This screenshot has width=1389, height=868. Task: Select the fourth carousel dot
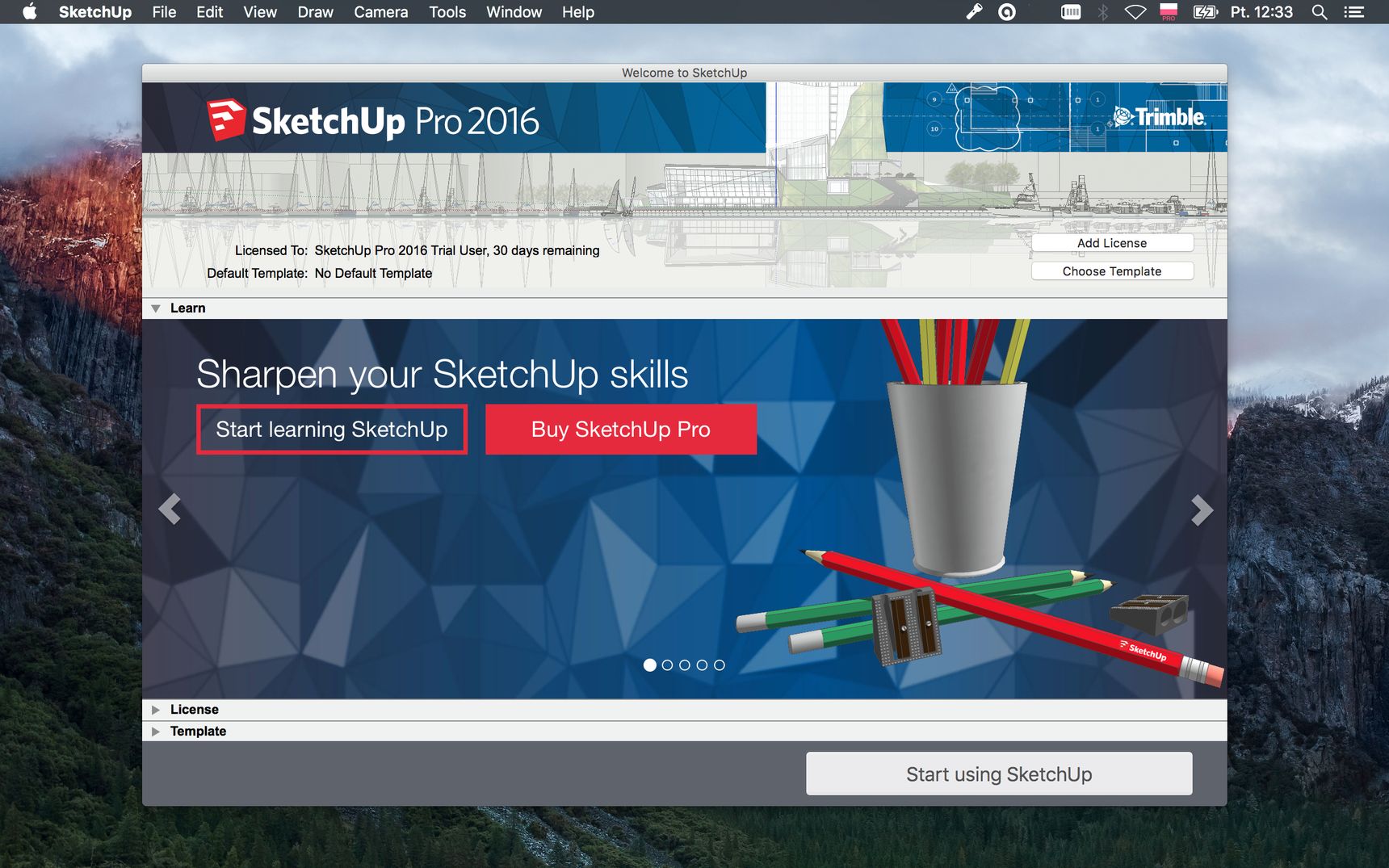click(x=702, y=665)
